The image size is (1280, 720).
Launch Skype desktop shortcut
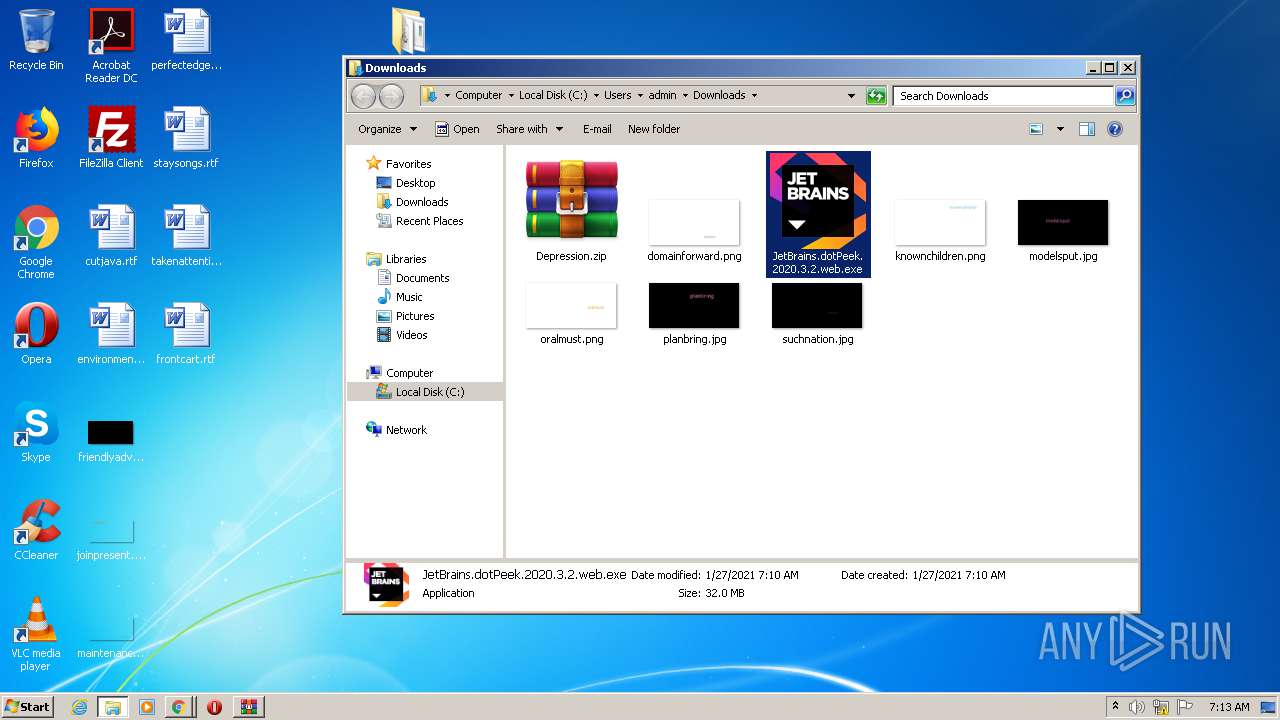point(36,432)
